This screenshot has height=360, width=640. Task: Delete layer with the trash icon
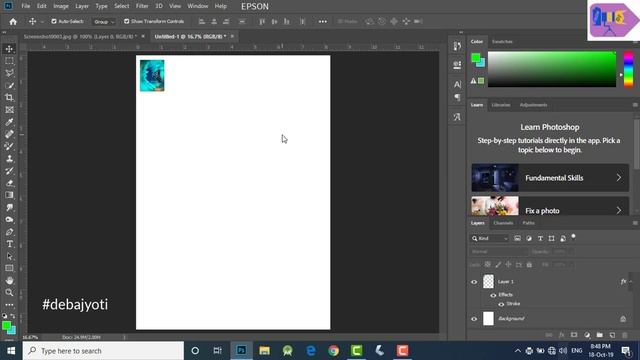625,335
